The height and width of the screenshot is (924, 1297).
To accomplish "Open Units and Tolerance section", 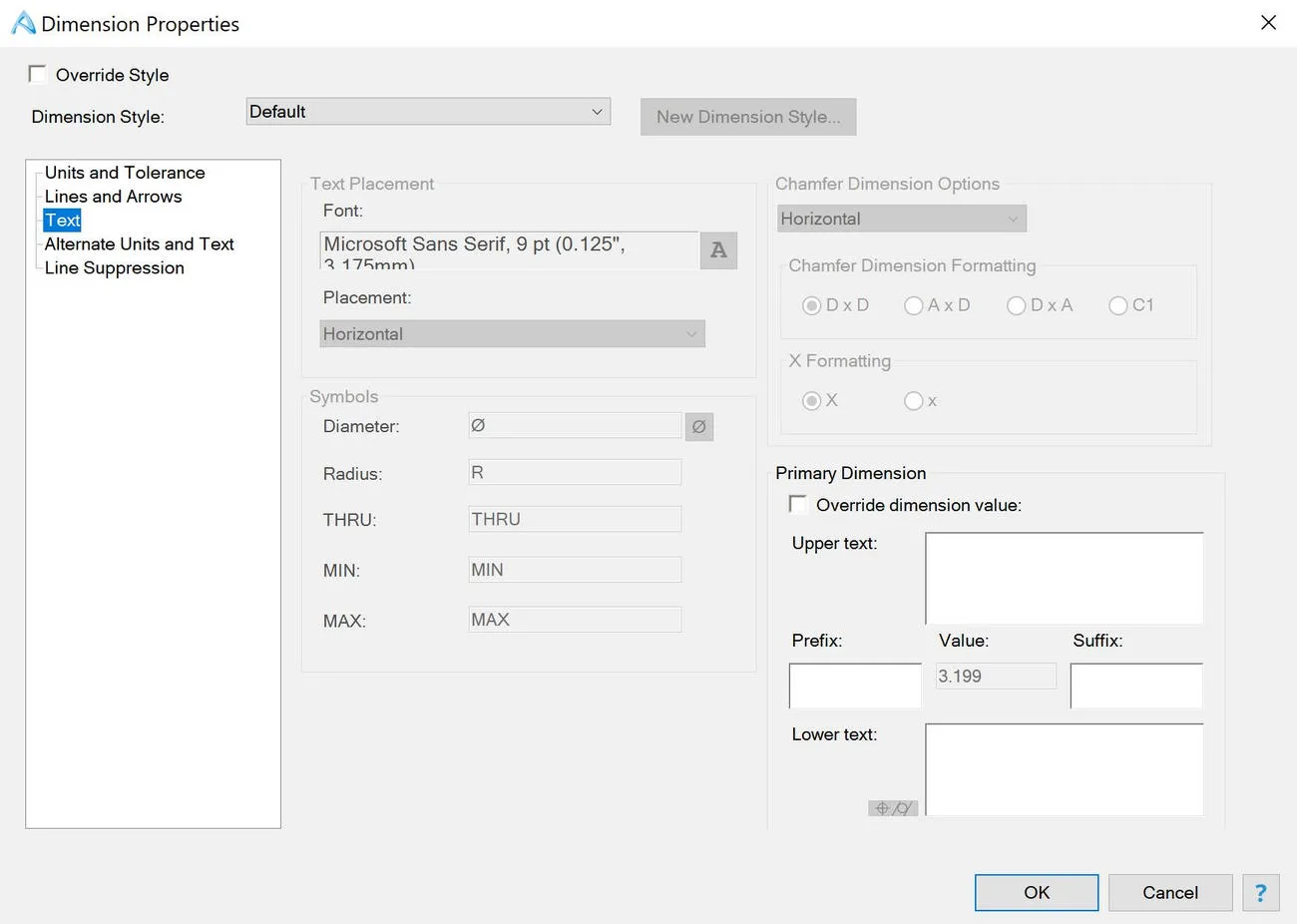I will point(125,173).
